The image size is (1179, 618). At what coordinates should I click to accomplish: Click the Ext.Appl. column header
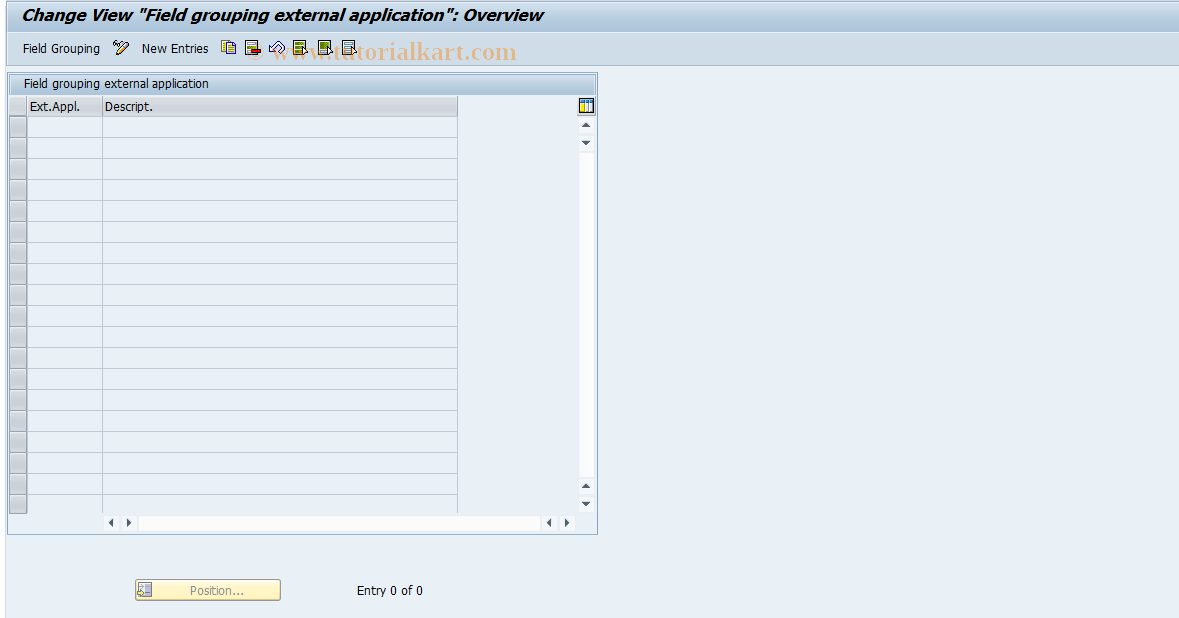pyautogui.click(x=65, y=107)
